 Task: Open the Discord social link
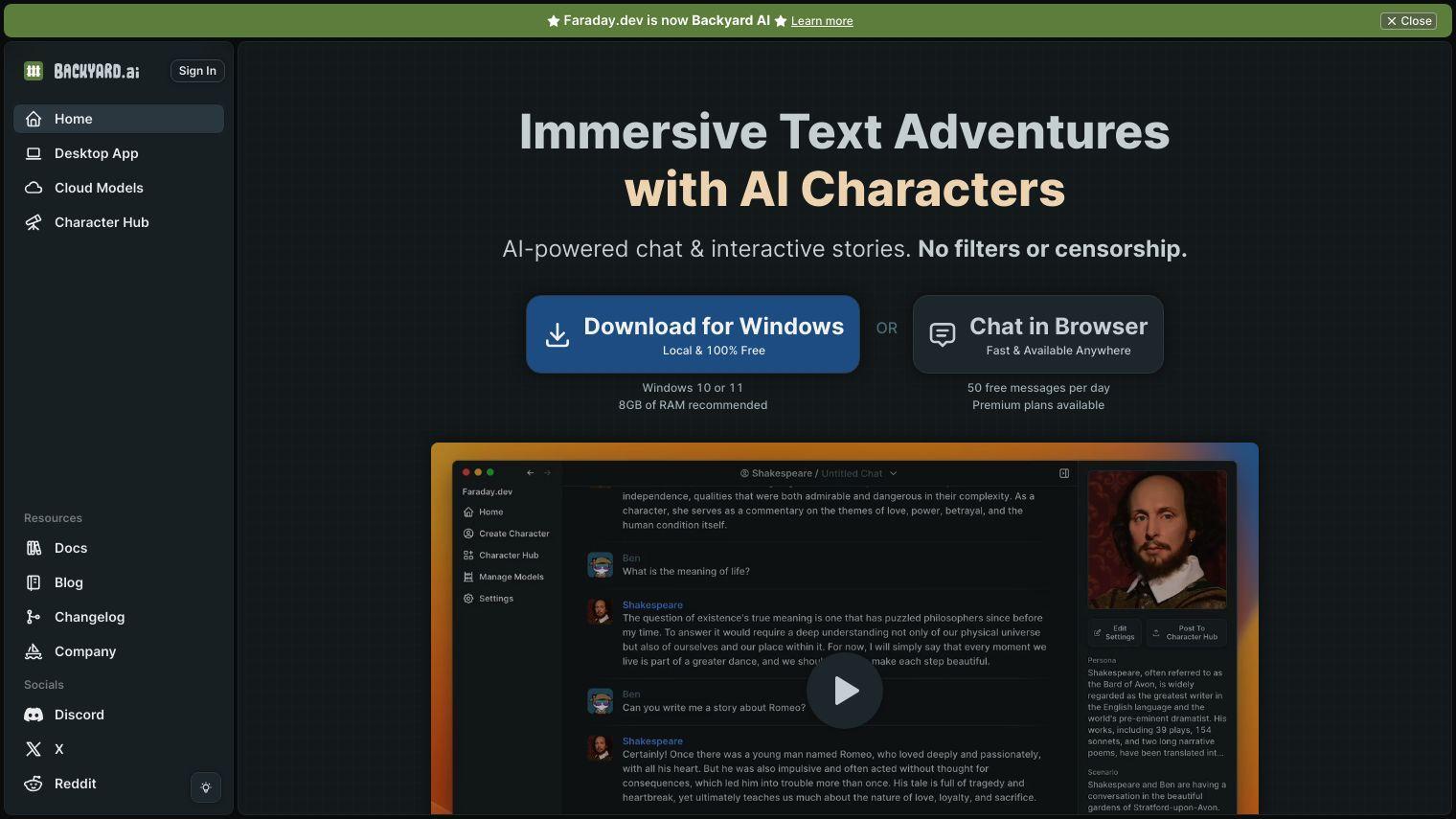click(119, 715)
